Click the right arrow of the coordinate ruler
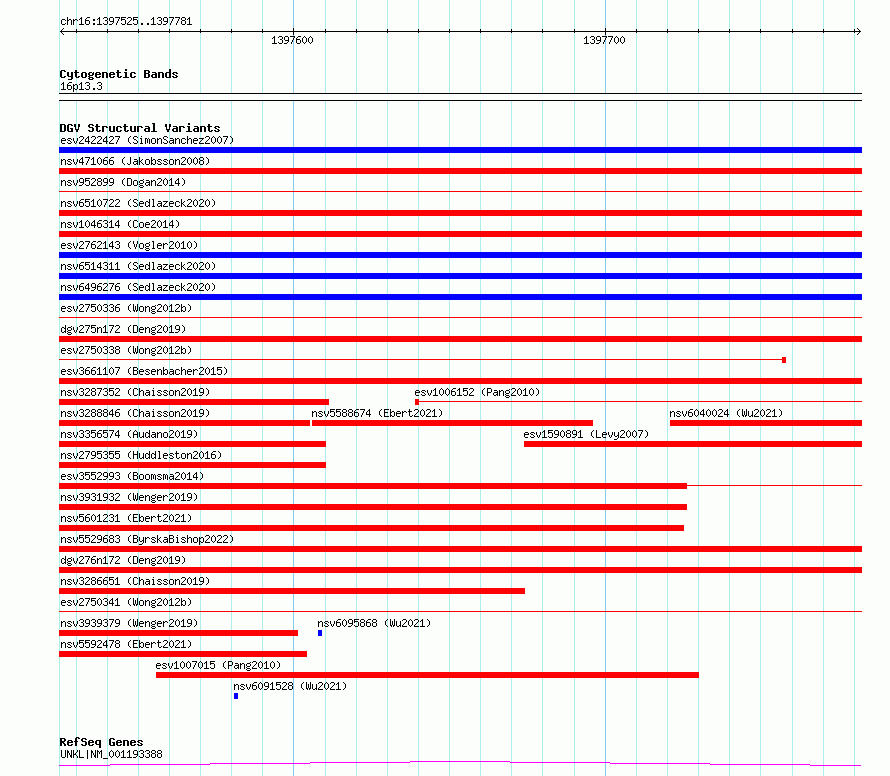Viewport: 890px width, 776px height. [x=858, y=32]
